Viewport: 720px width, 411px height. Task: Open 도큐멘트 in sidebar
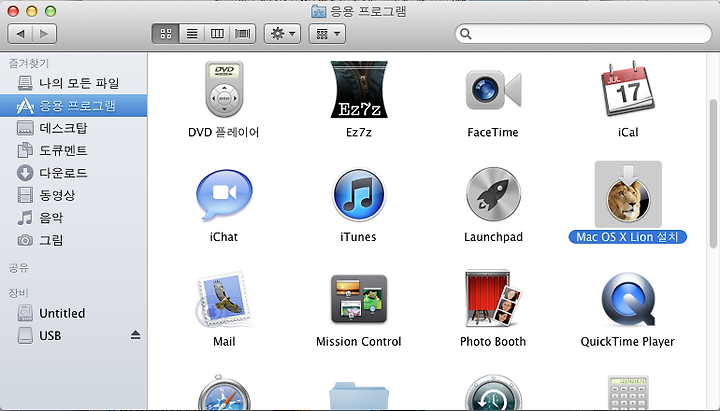click(x=73, y=151)
